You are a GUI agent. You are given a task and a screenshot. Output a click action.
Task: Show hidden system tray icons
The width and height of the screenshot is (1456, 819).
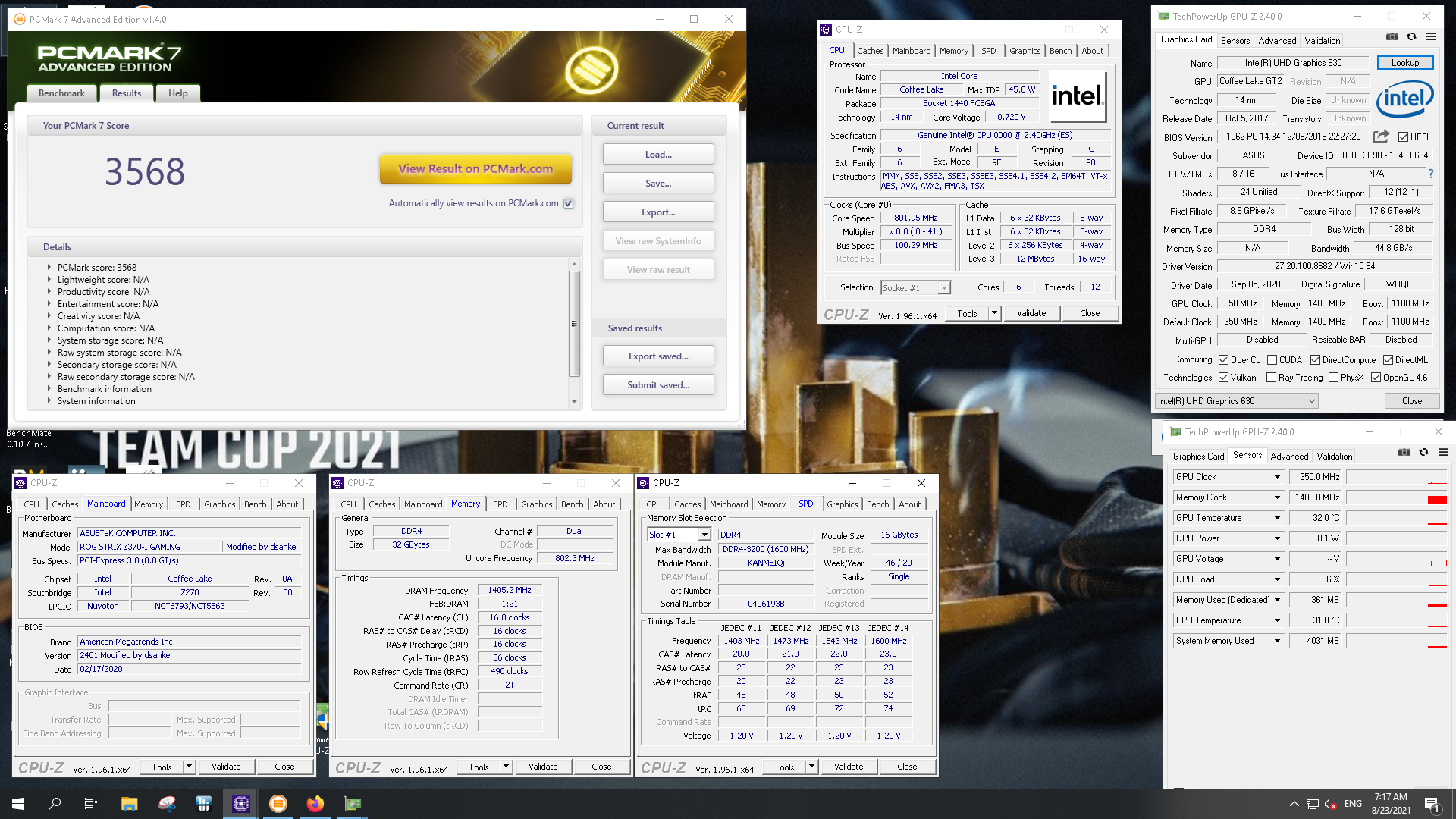pos(1294,804)
